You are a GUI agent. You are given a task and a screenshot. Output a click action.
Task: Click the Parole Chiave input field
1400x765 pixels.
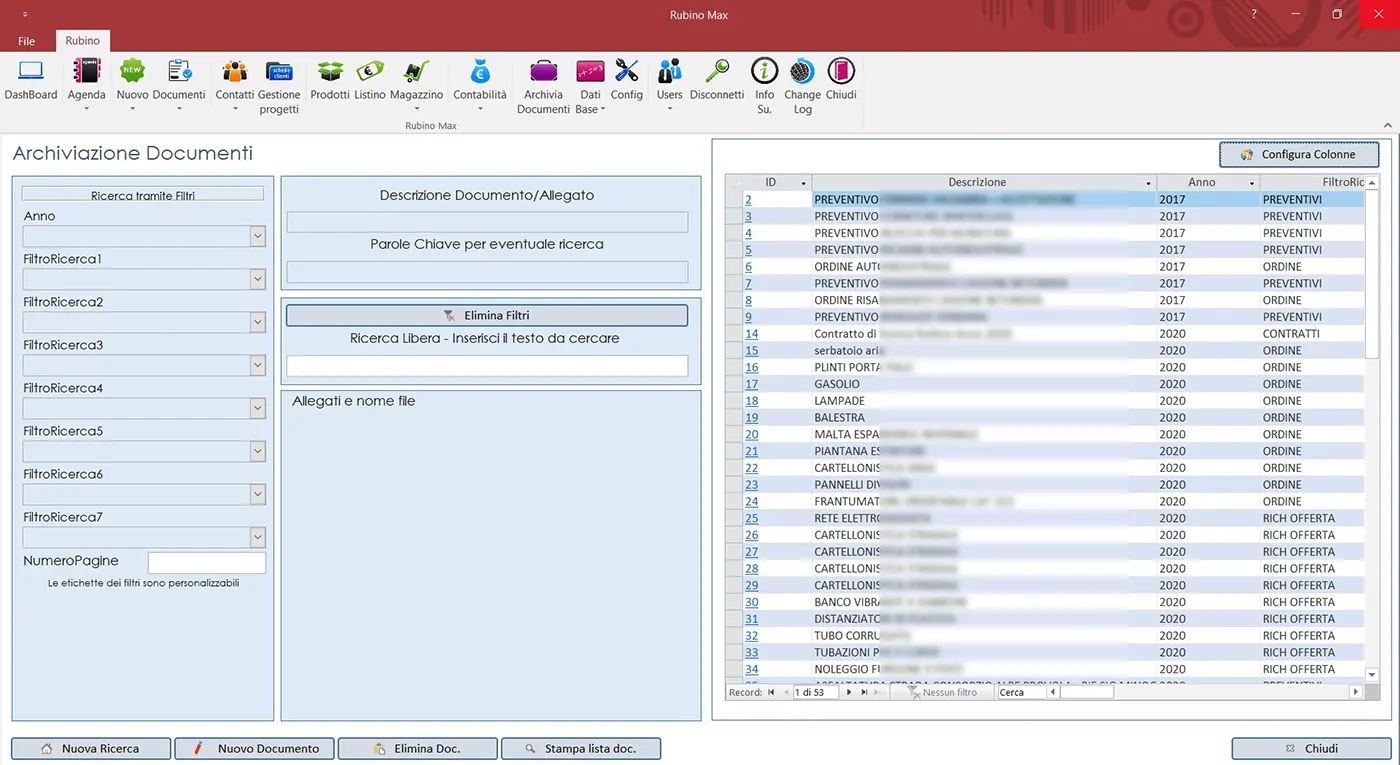point(487,271)
